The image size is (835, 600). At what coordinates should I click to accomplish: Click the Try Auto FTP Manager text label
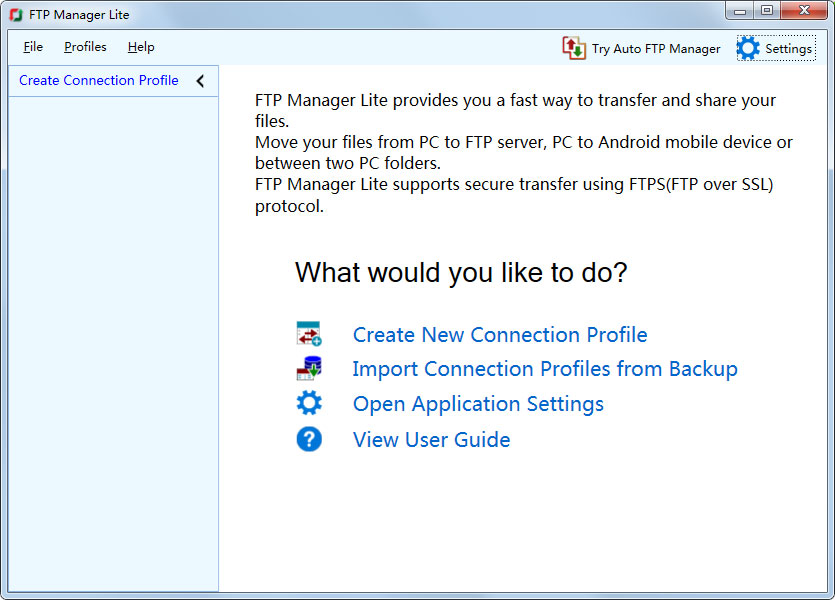(x=655, y=49)
